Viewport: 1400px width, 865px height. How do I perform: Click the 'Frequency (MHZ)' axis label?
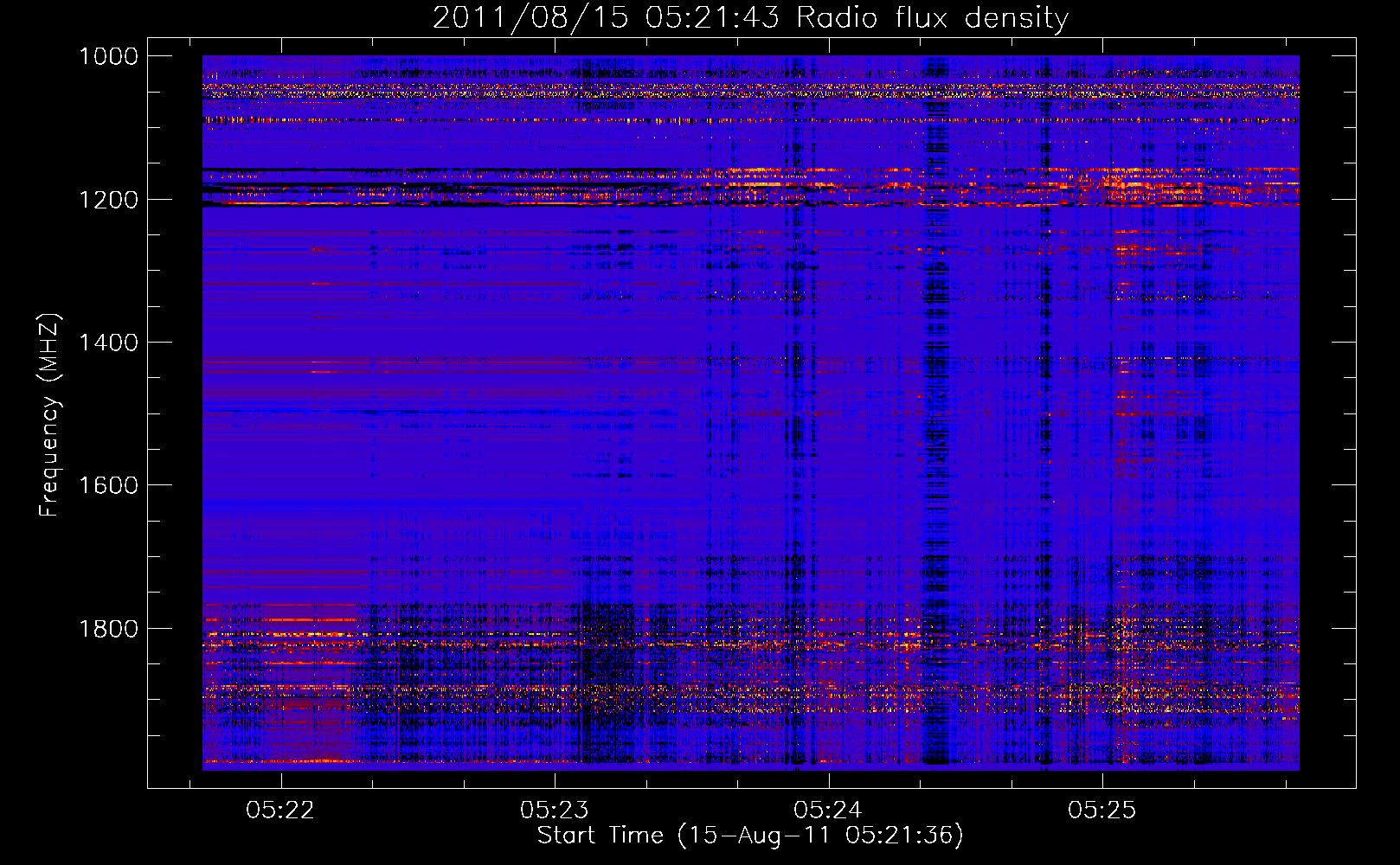[x=49, y=415]
